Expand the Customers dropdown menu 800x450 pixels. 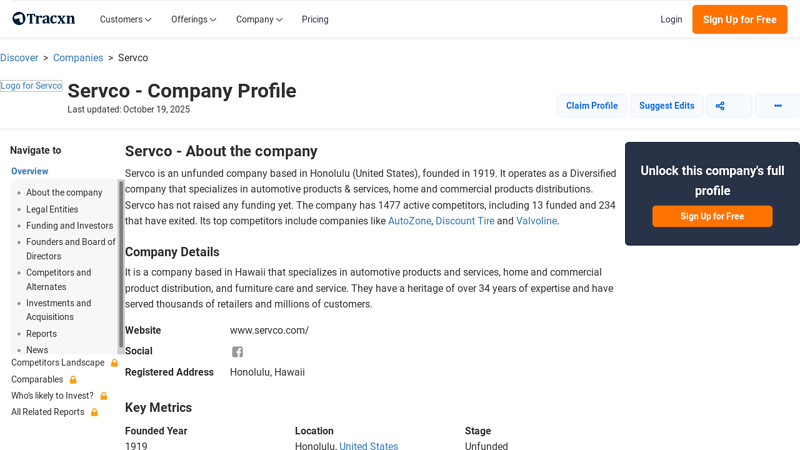[125, 19]
